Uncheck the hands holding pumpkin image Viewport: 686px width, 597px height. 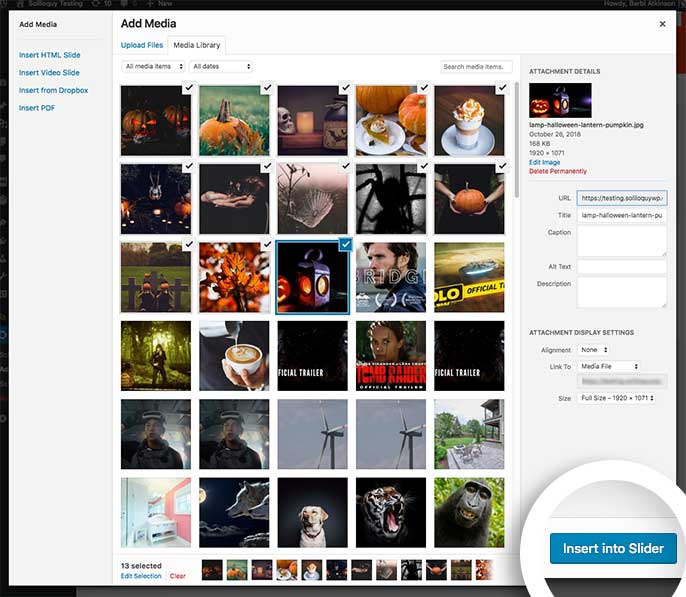point(502,166)
